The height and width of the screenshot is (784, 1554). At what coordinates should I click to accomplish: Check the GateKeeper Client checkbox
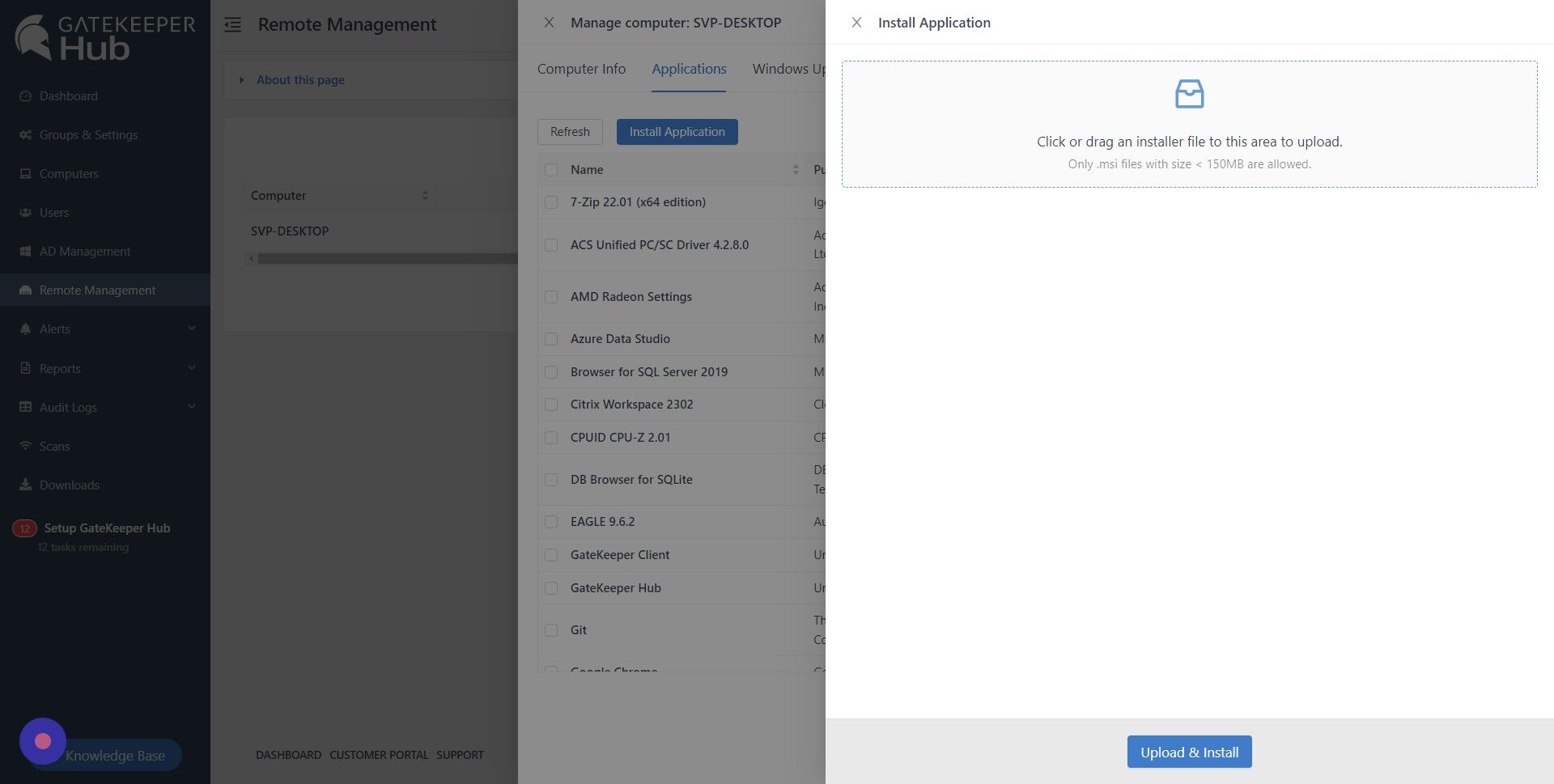point(551,555)
